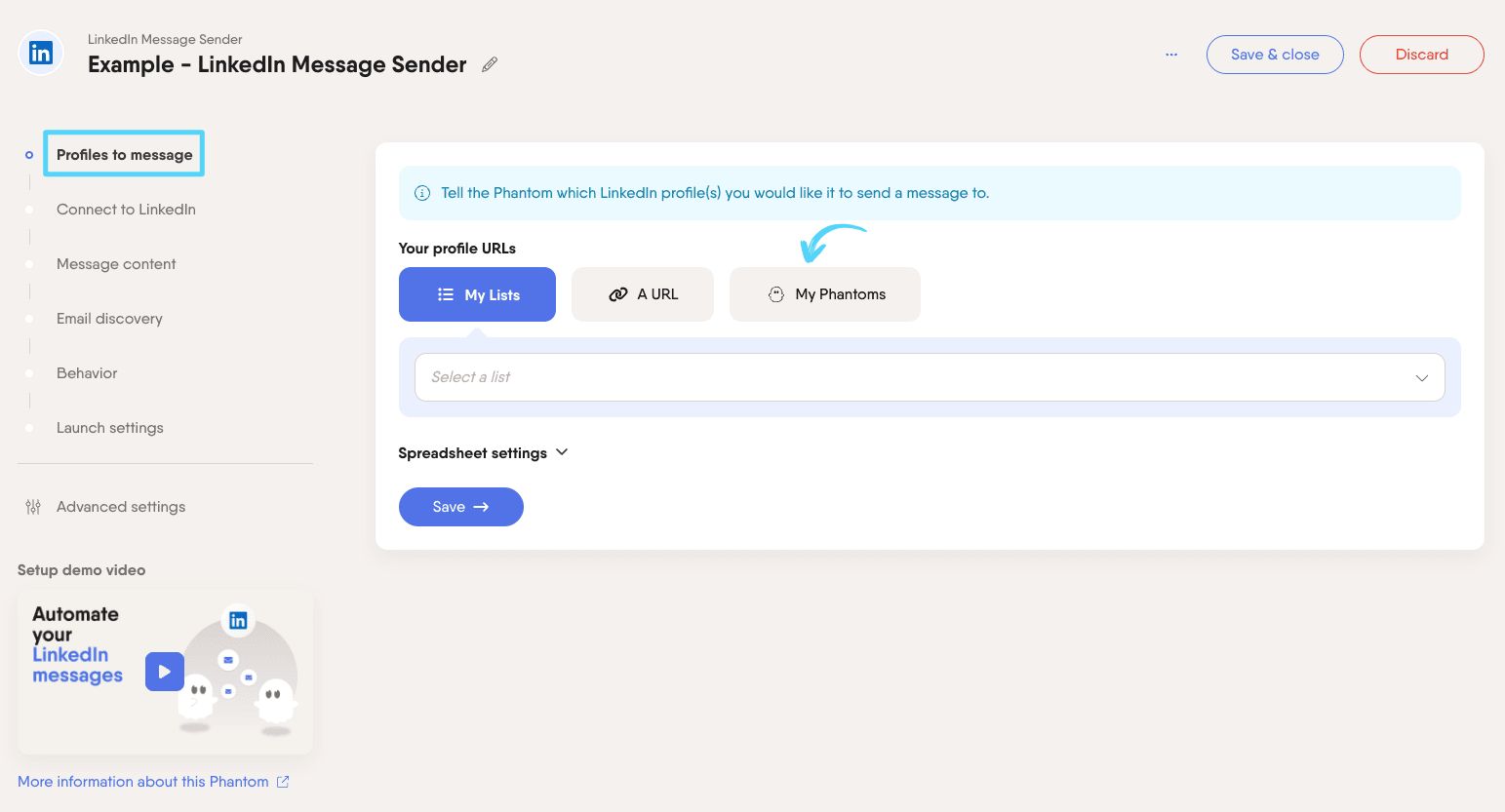
Task: Go to the Connect to LinkedIn step
Action: [126, 210]
